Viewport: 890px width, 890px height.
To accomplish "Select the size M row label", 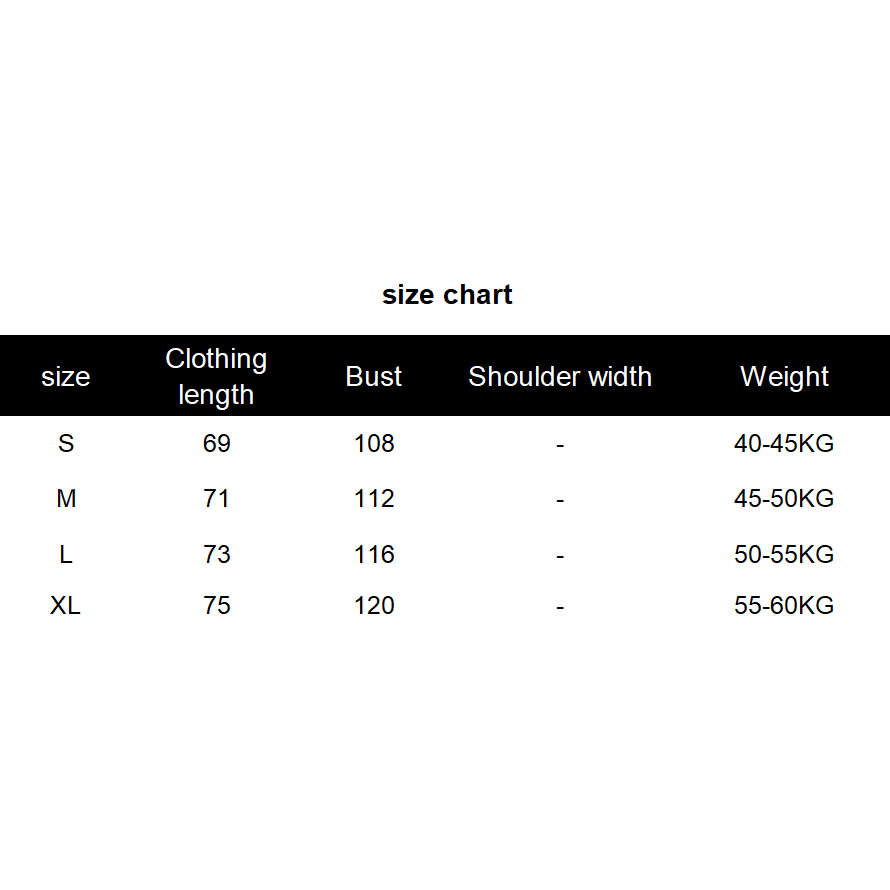I will click(x=66, y=498).
